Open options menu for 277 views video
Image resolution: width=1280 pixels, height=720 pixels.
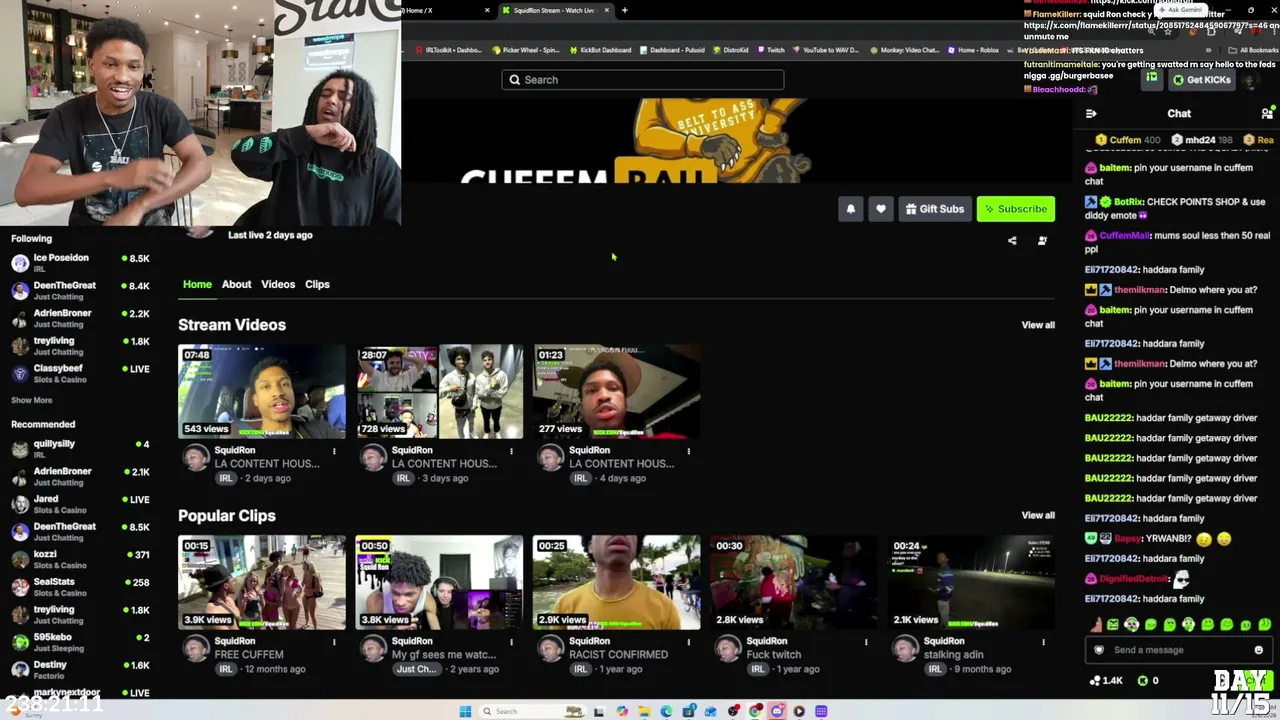[x=688, y=451]
